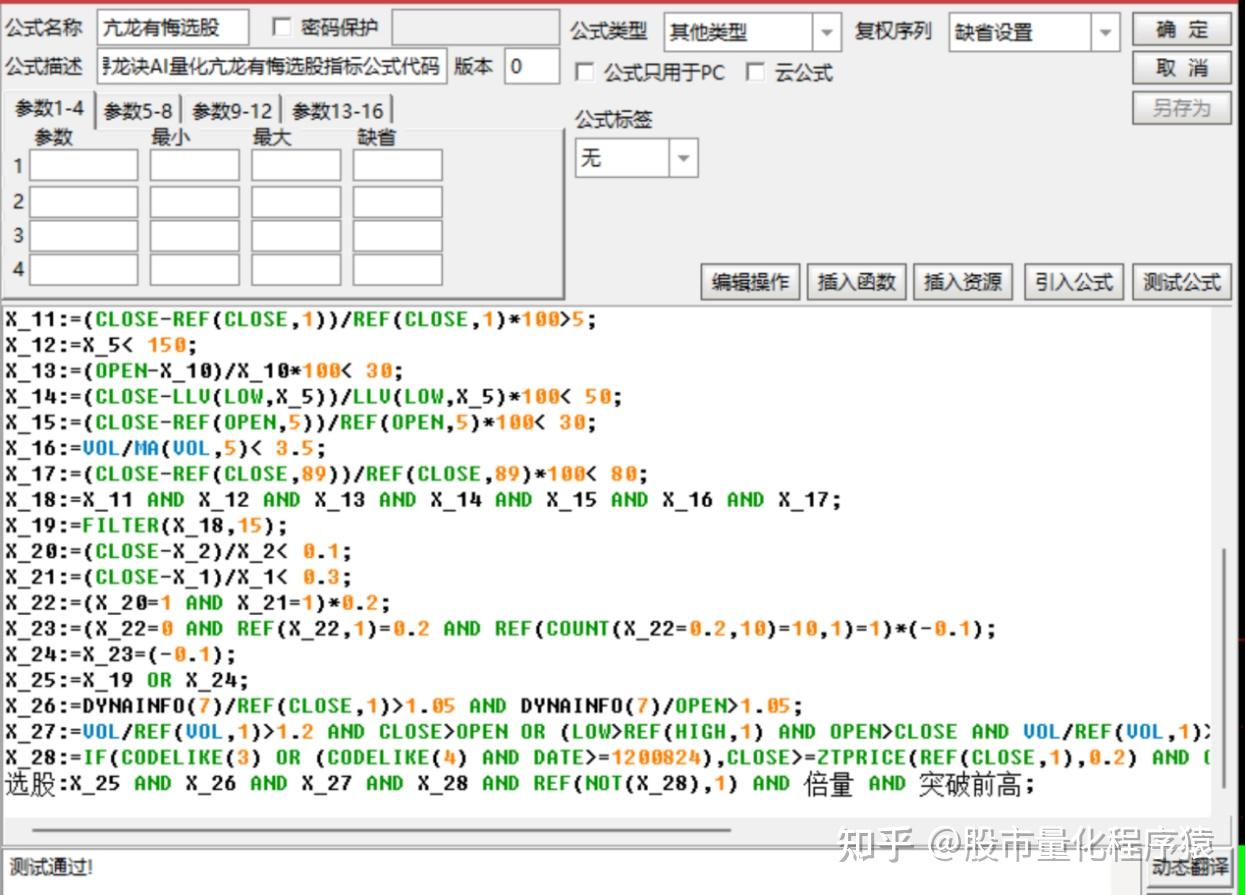Click the parameter 2 缺省 field
The height and width of the screenshot is (895, 1246).
[x=398, y=202]
